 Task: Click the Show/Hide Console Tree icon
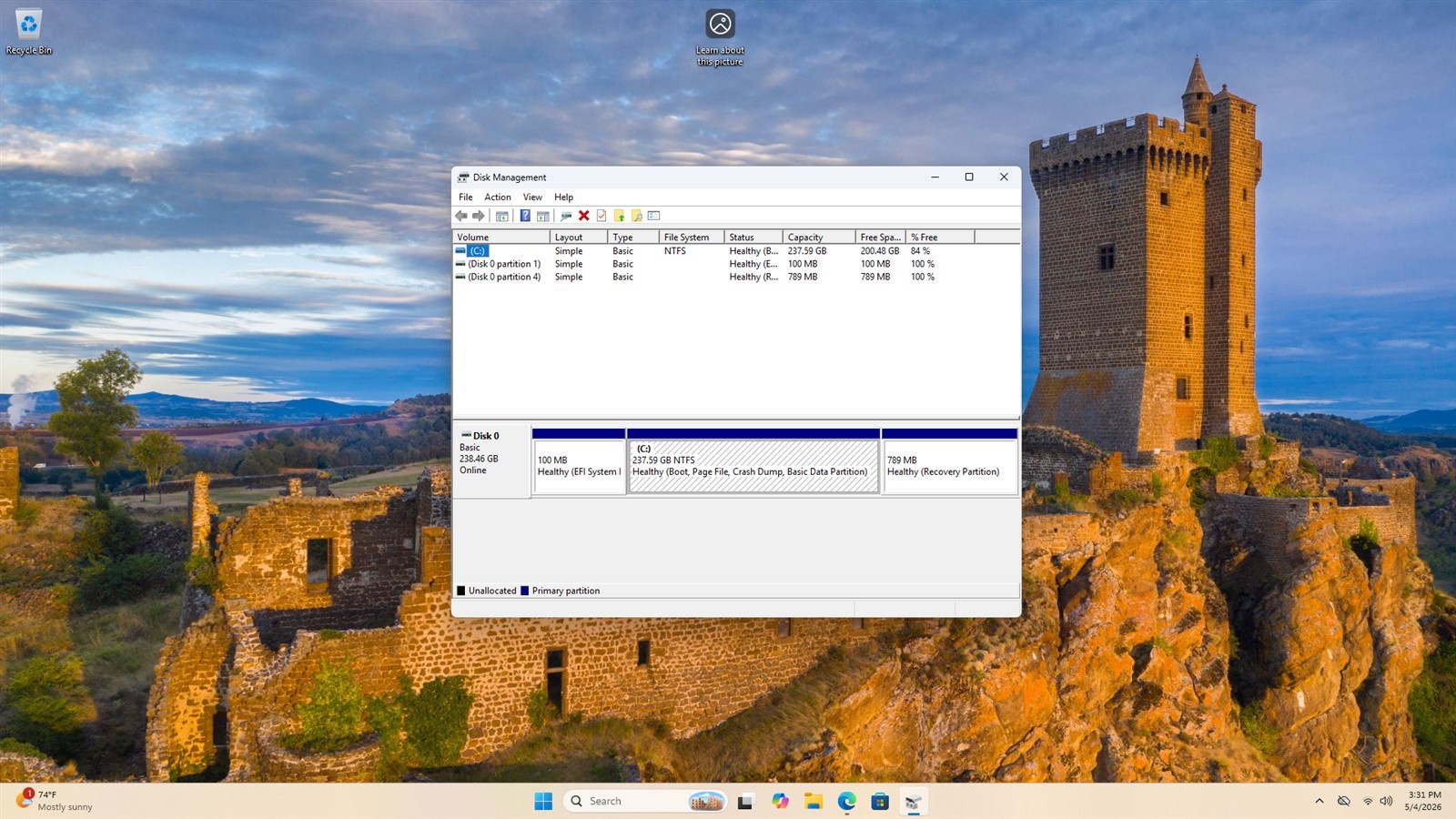tap(501, 216)
